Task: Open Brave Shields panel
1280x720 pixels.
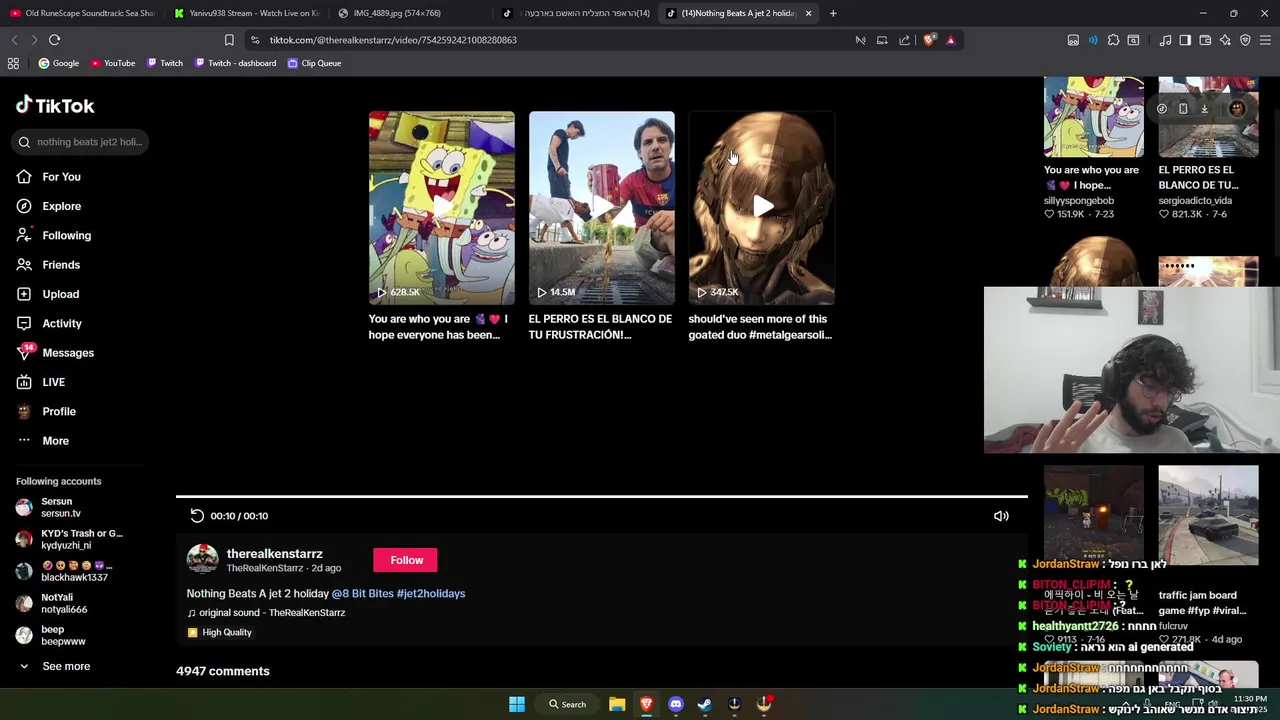Action: pyautogui.click(x=930, y=40)
